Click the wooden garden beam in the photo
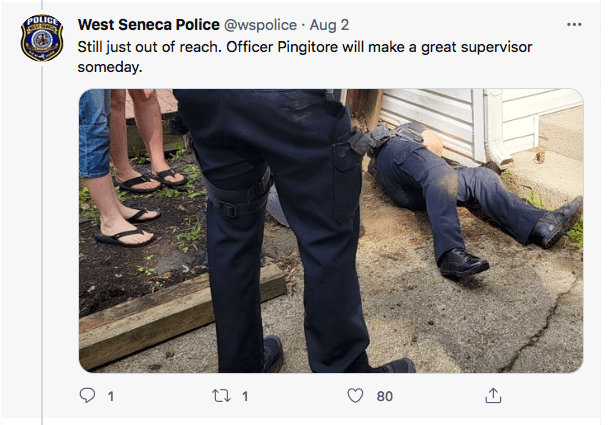 [x=182, y=316]
